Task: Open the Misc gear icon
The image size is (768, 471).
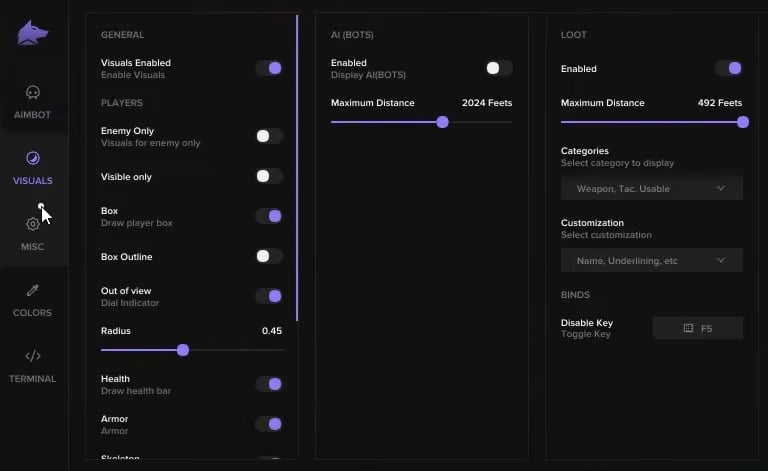Action: pos(33,224)
